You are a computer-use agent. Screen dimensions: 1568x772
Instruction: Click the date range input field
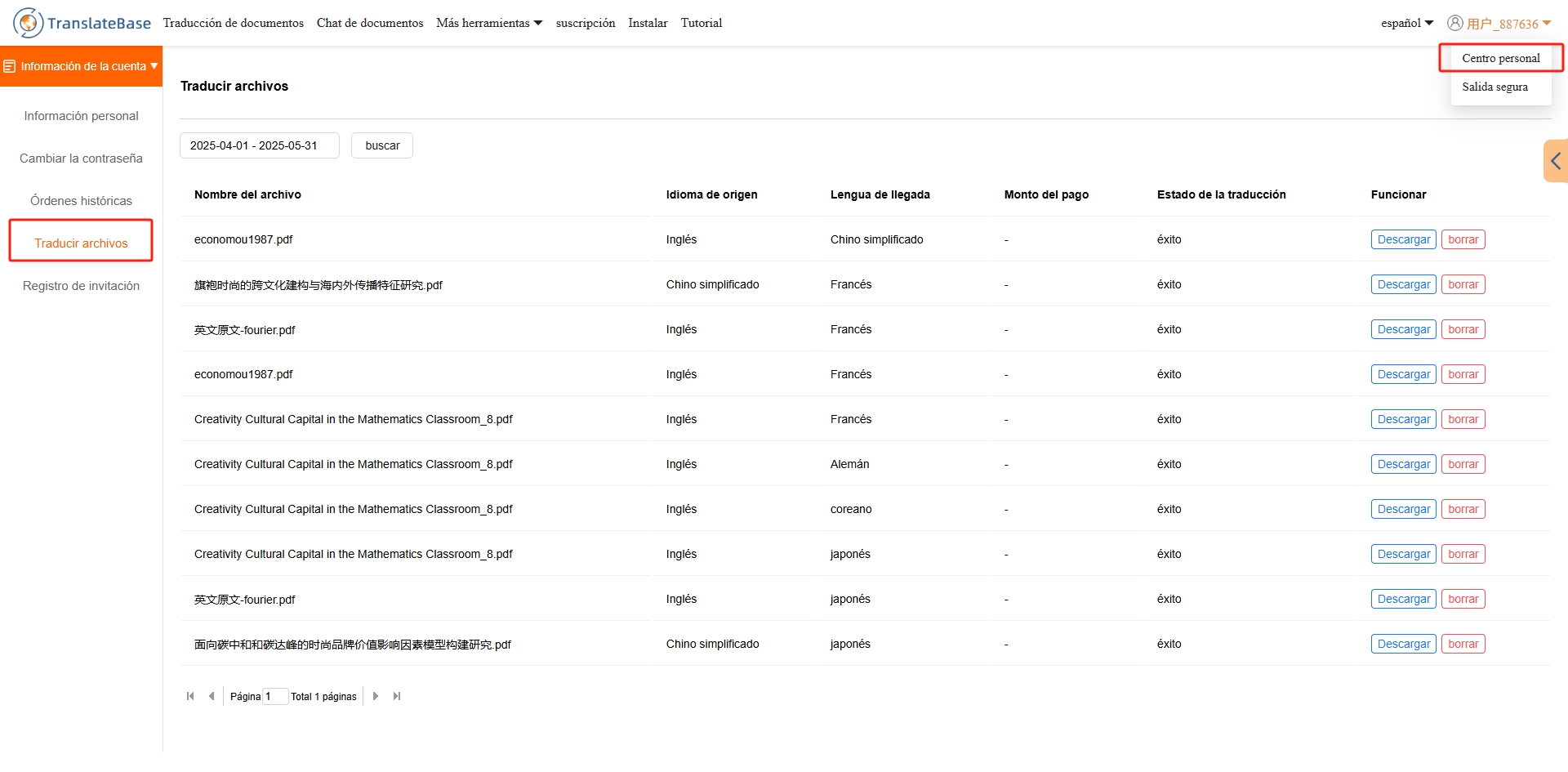point(260,145)
